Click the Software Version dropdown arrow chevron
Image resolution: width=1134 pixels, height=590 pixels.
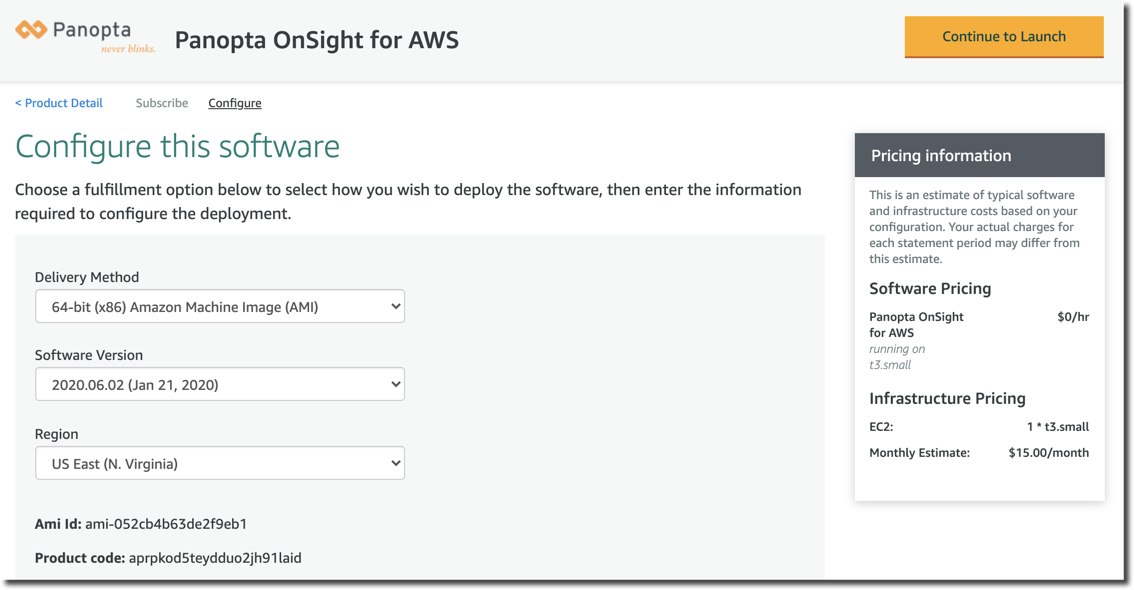tap(396, 385)
